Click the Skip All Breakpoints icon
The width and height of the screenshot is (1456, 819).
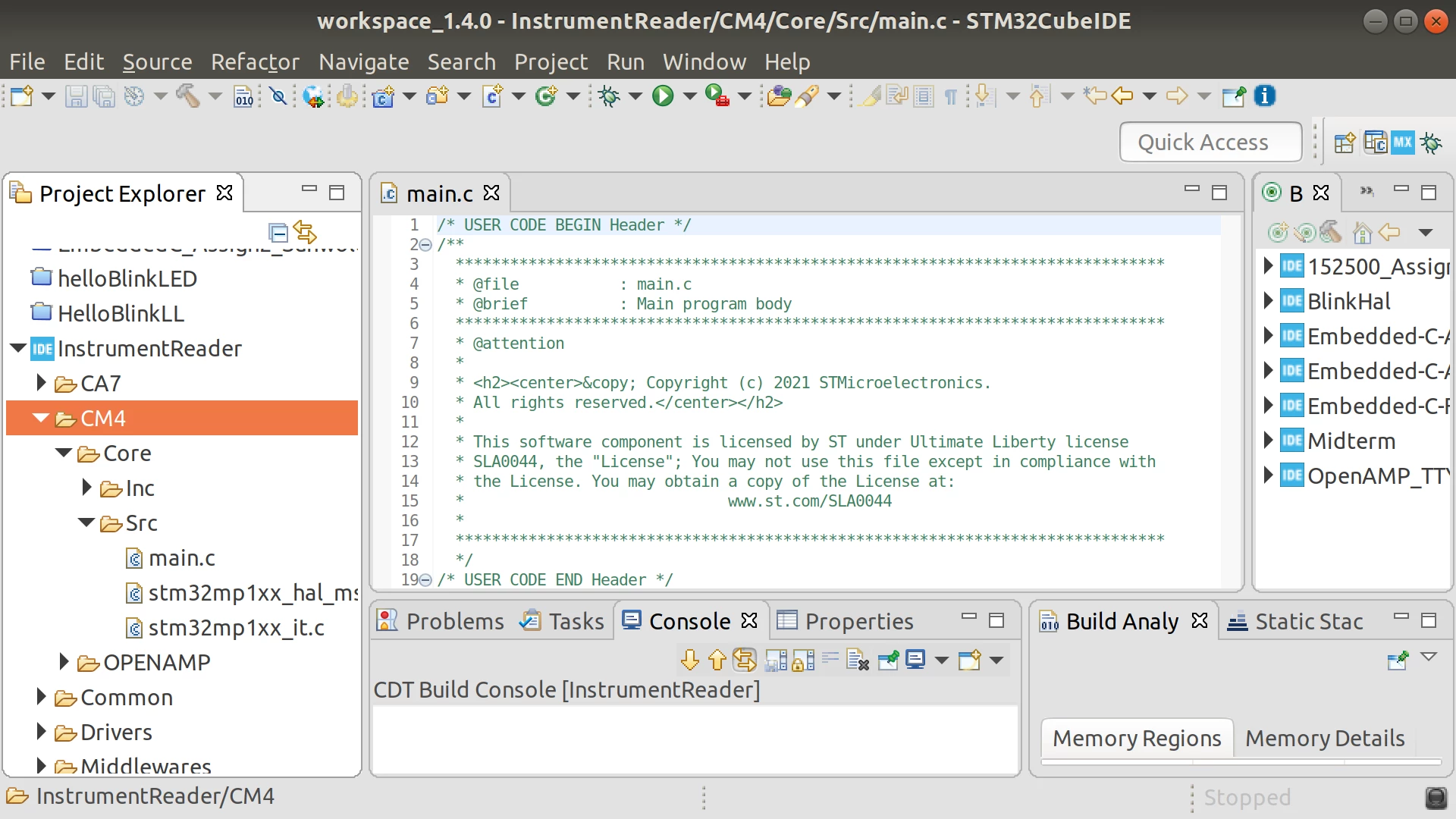[x=278, y=96]
